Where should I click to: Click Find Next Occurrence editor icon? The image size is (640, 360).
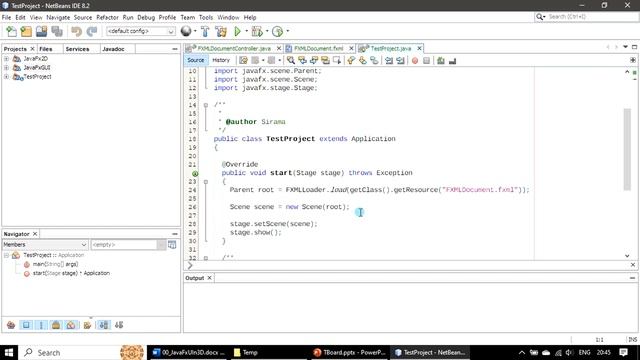314,60
